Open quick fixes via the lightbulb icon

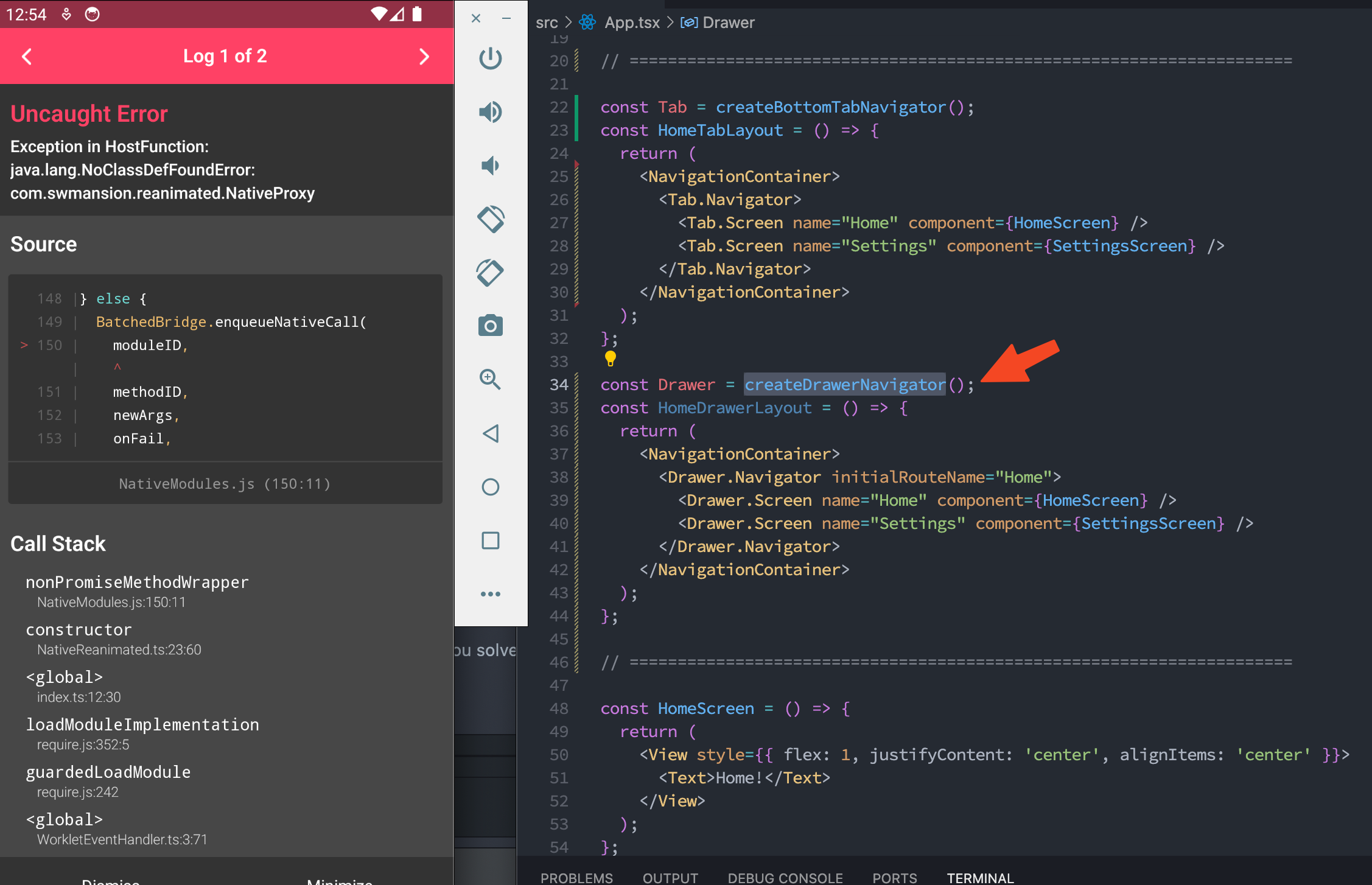coord(611,359)
